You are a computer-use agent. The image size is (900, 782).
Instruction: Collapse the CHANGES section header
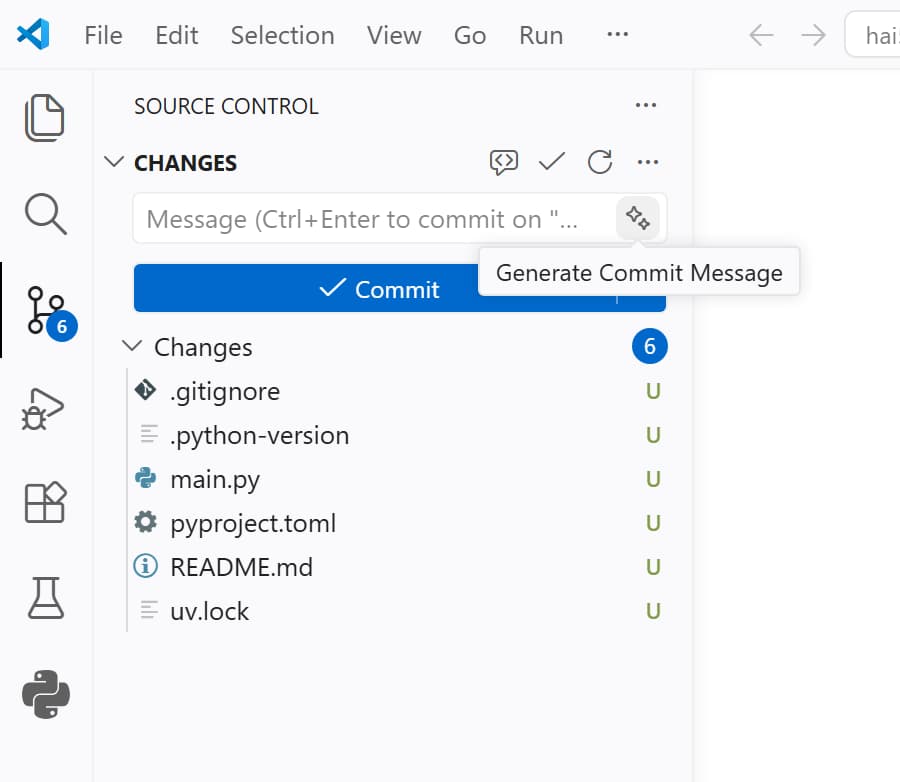click(115, 162)
